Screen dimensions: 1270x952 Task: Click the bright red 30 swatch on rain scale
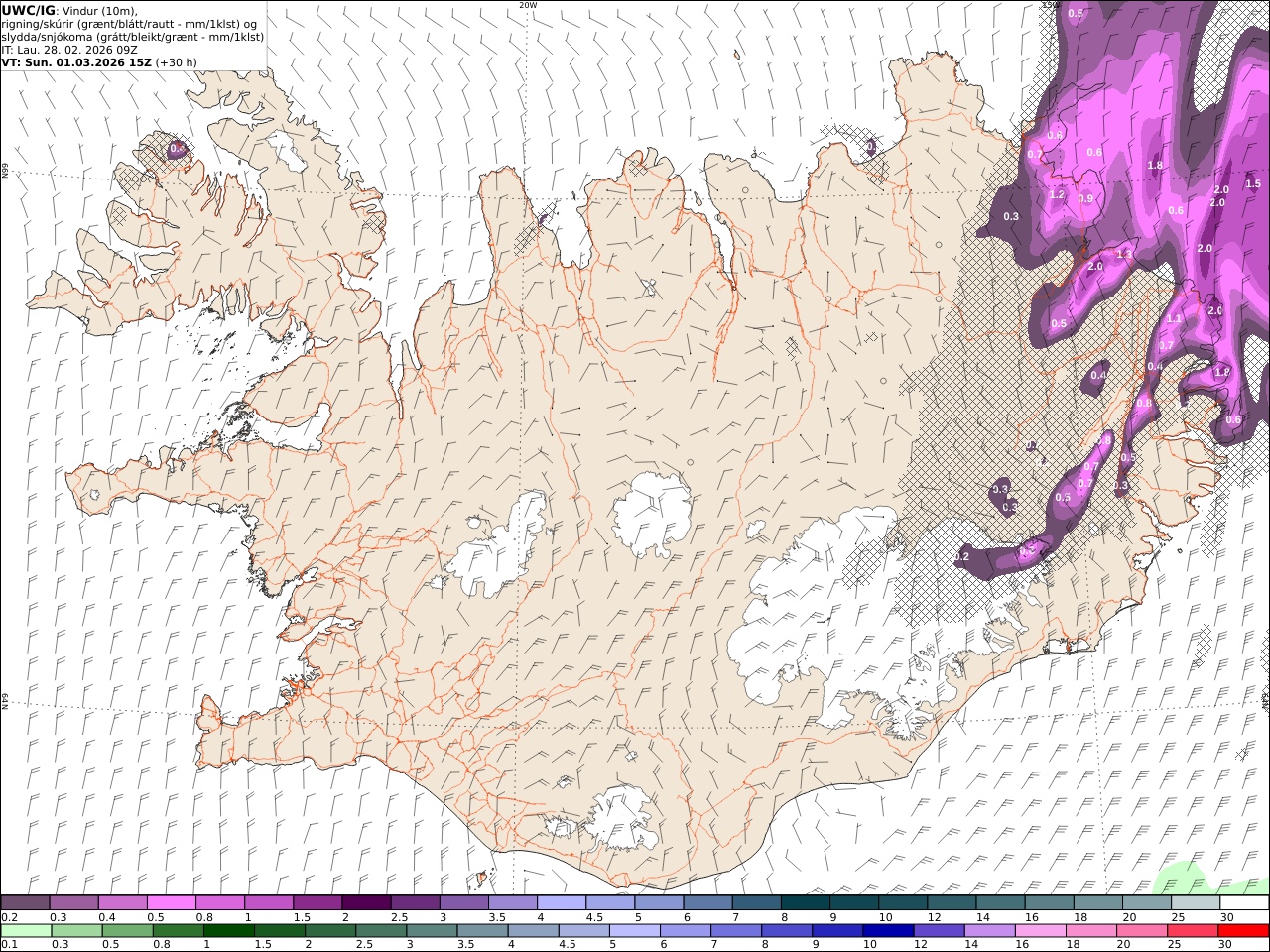pos(1243,930)
